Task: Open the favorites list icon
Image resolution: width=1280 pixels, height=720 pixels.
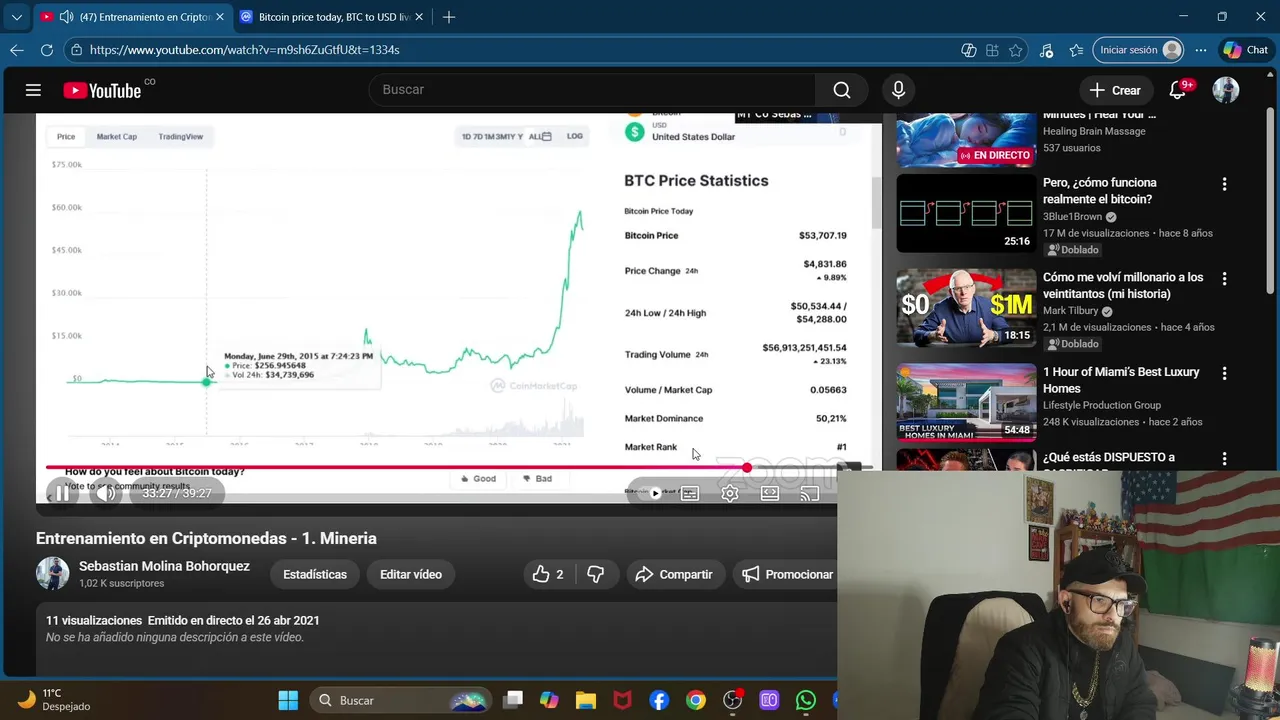Action: 1076,50
